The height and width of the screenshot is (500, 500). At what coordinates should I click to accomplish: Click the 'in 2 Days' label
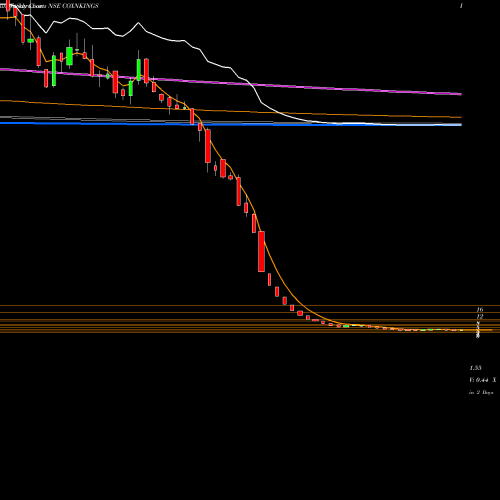[481, 393]
